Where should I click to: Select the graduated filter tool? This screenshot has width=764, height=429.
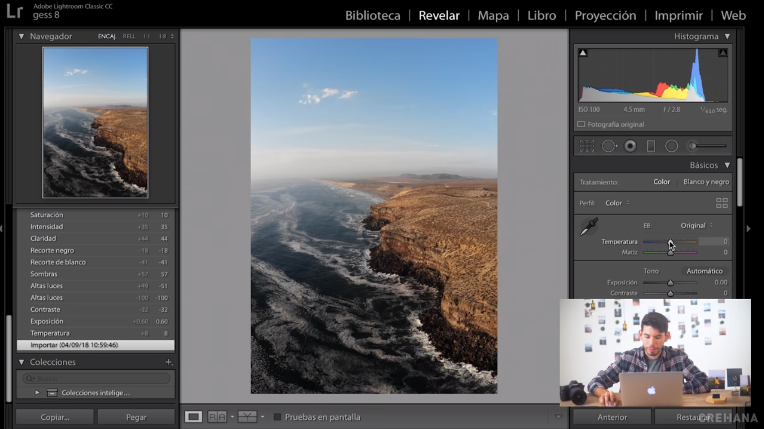(x=651, y=146)
